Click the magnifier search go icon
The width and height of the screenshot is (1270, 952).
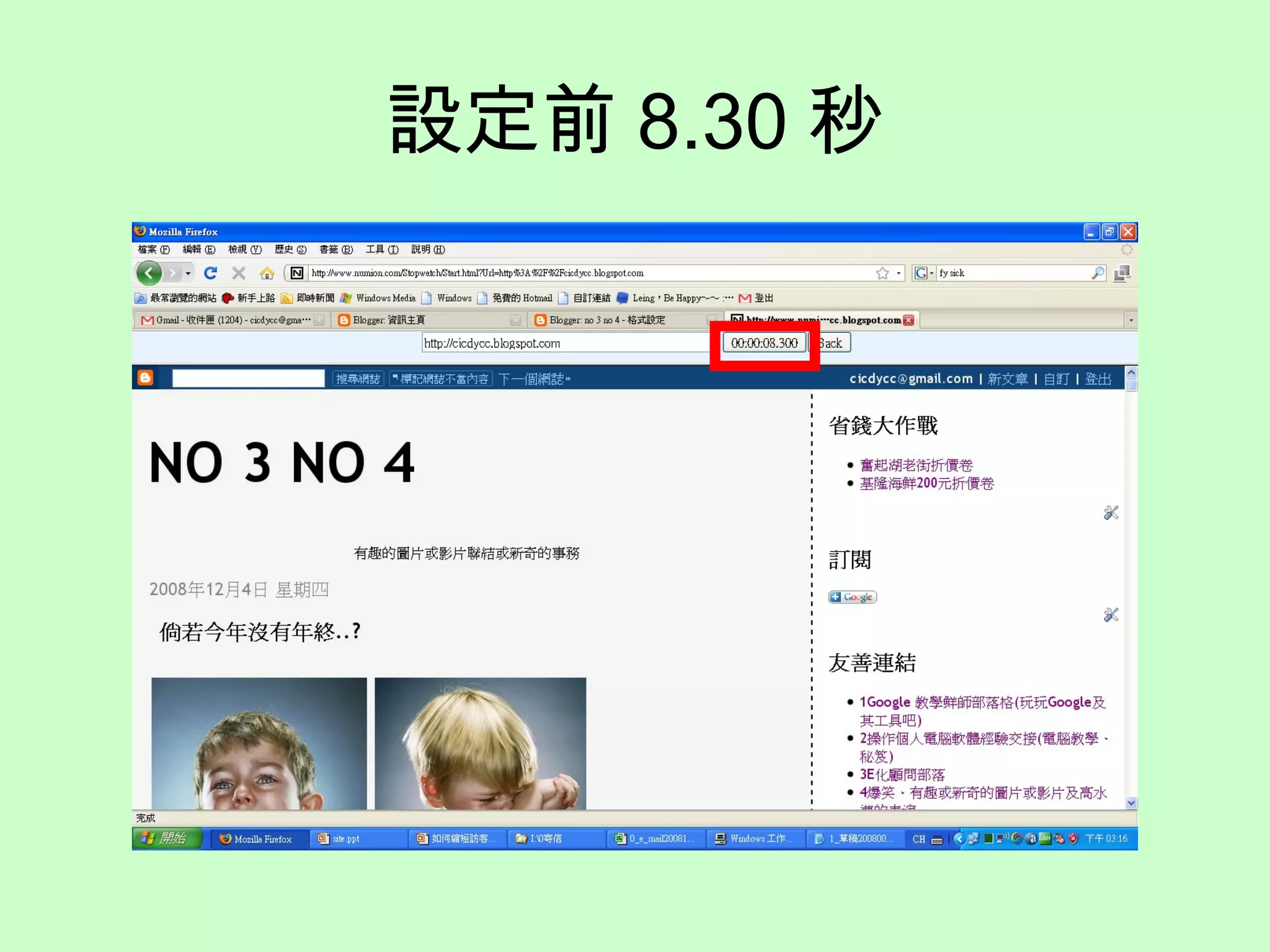coord(1098,273)
